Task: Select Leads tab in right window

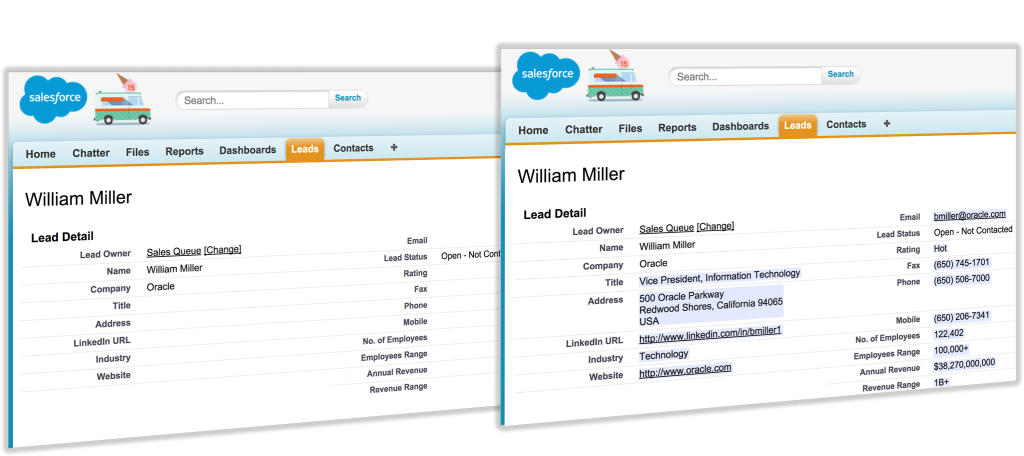Action: (x=798, y=125)
